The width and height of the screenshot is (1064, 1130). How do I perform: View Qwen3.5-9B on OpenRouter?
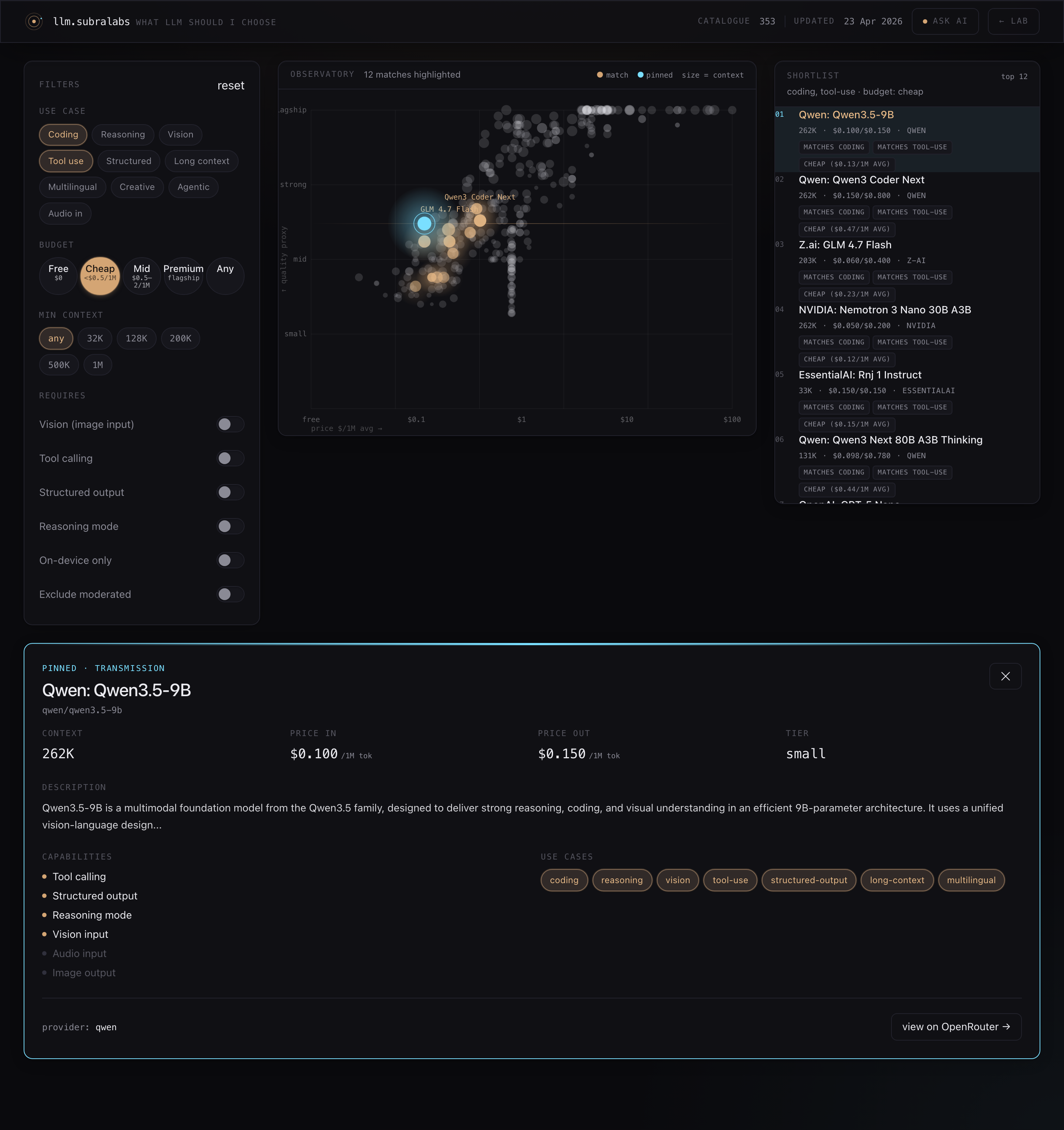tap(956, 1027)
